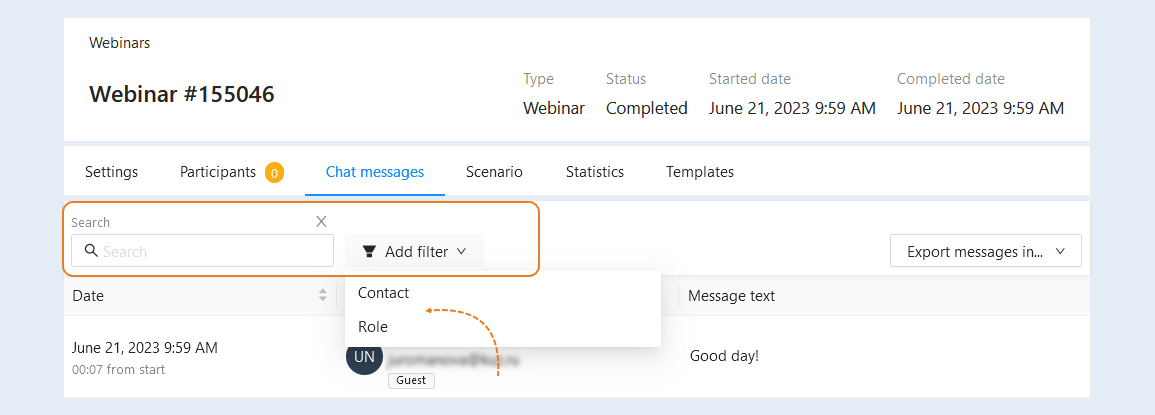
Task: Open the Export messages dropdown arrow
Action: tap(1061, 251)
